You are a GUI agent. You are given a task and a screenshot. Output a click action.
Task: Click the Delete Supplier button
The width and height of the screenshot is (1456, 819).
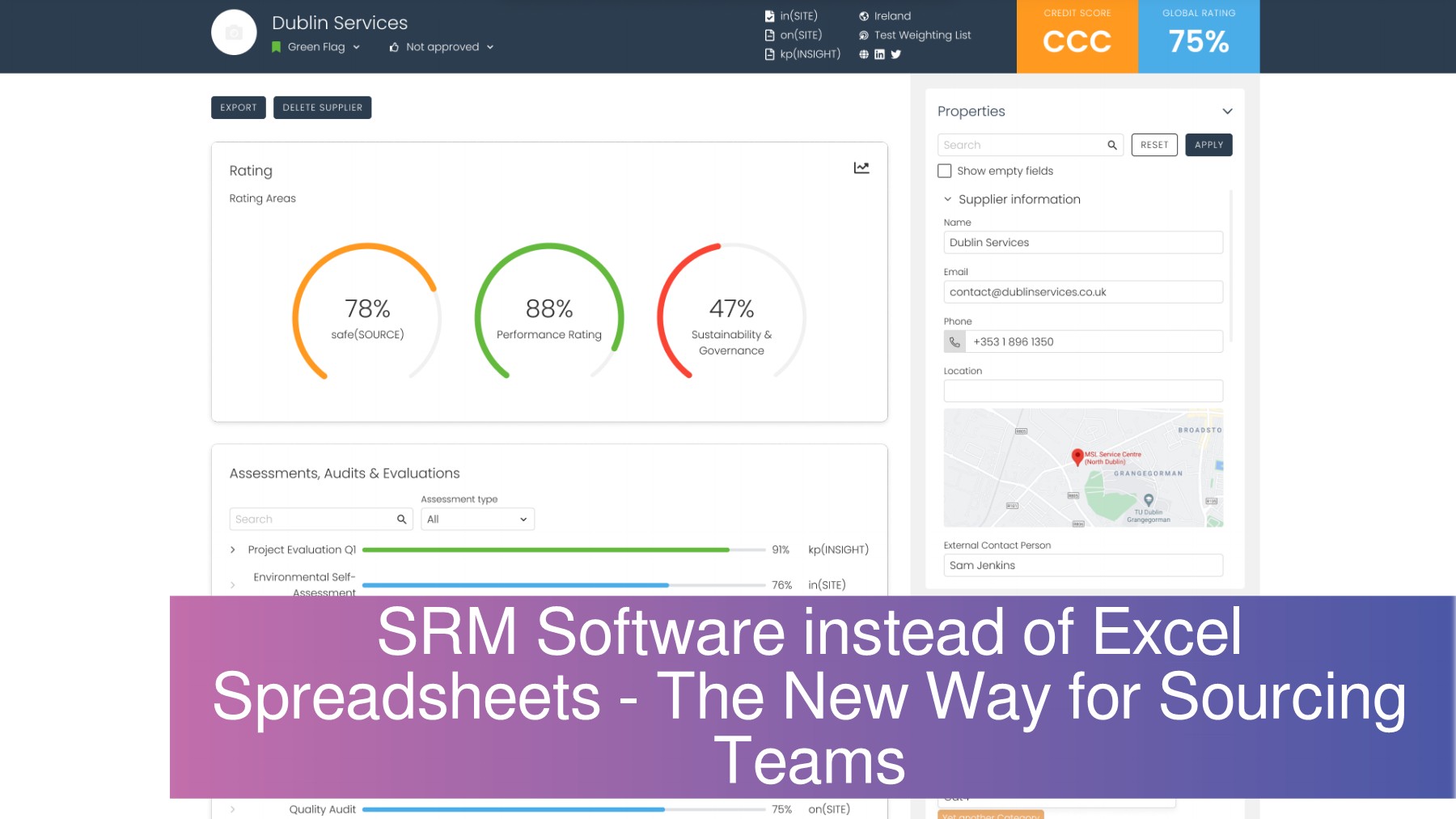[322, 107]
